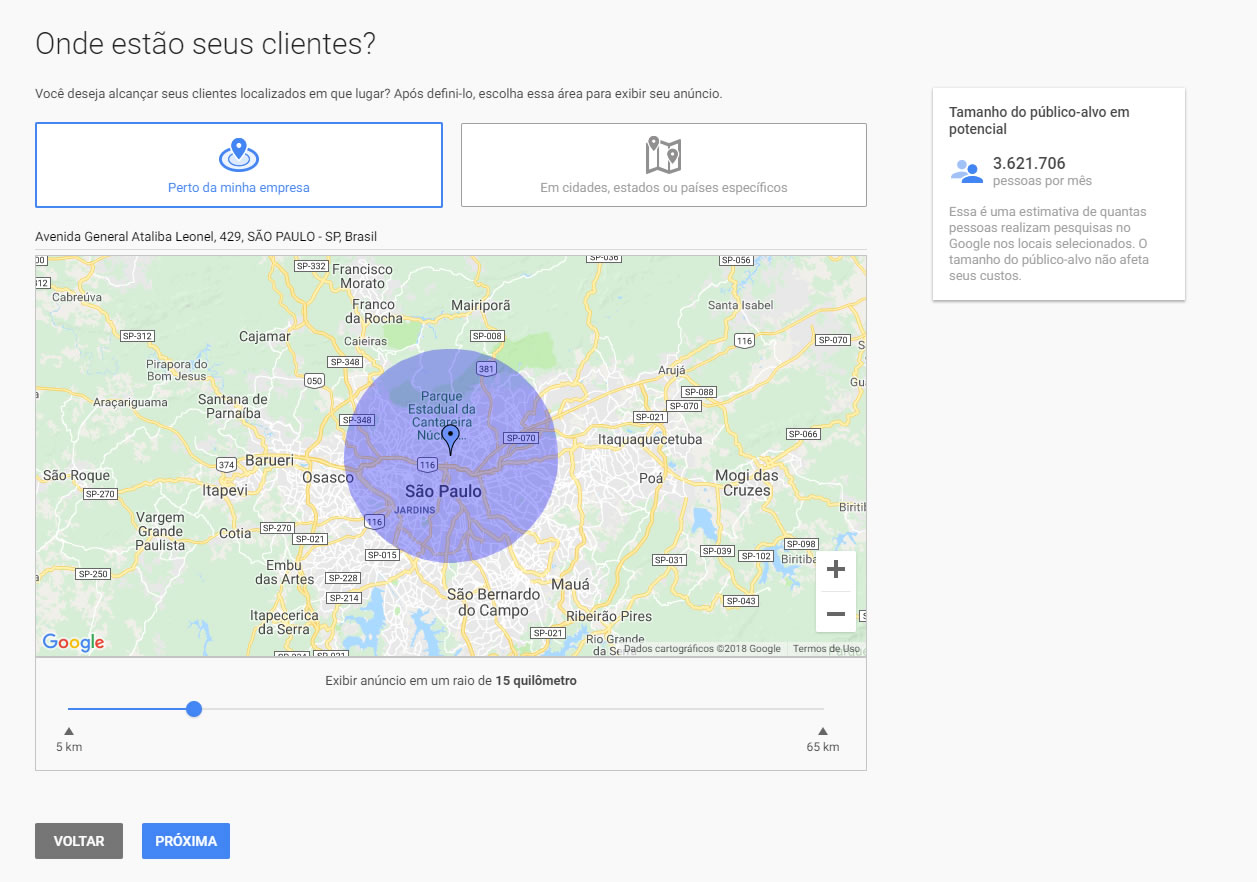
Task: Click "Pirapora do Bom Jesus" label
Action: (176, 370)
